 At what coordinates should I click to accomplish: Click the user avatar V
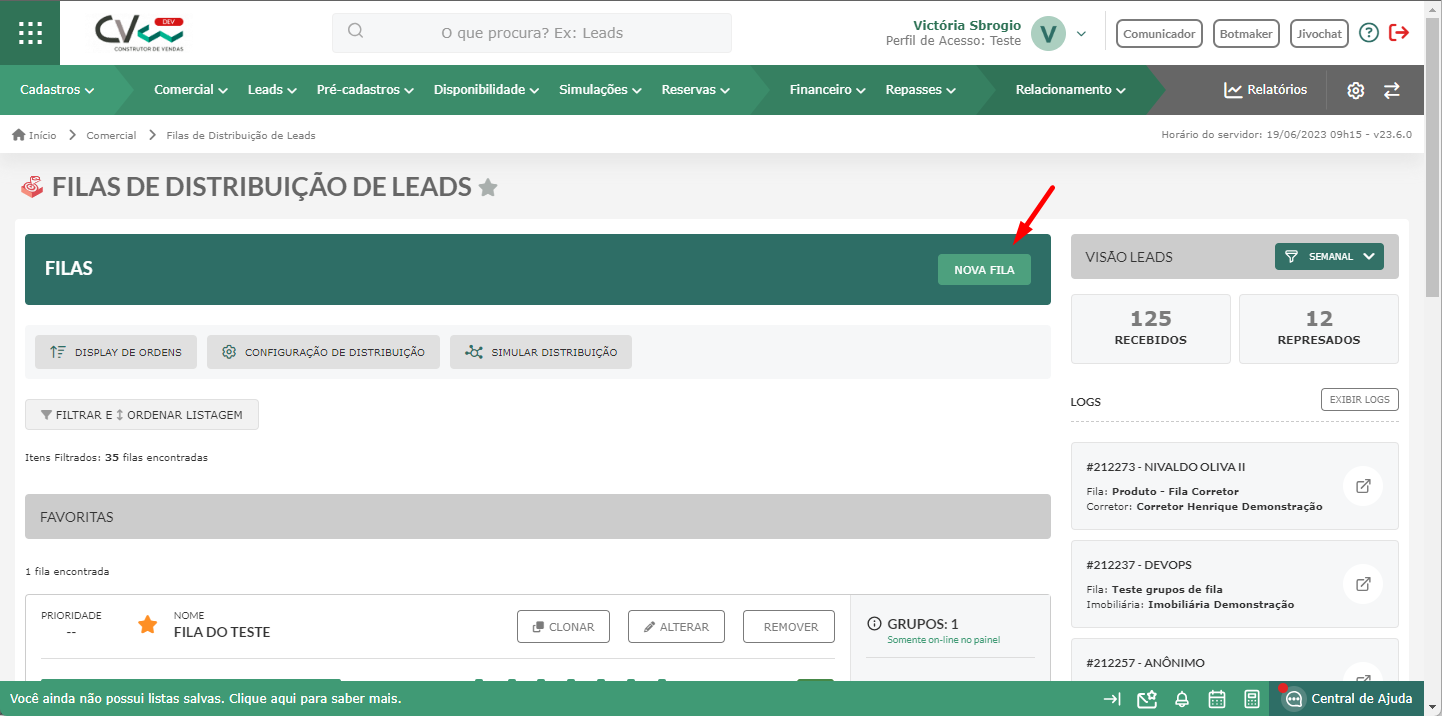1048,33
